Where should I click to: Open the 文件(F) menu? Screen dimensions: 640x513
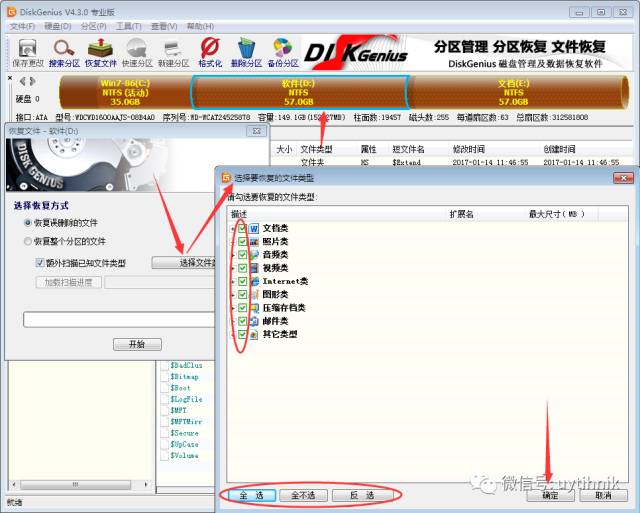[22, 27]
